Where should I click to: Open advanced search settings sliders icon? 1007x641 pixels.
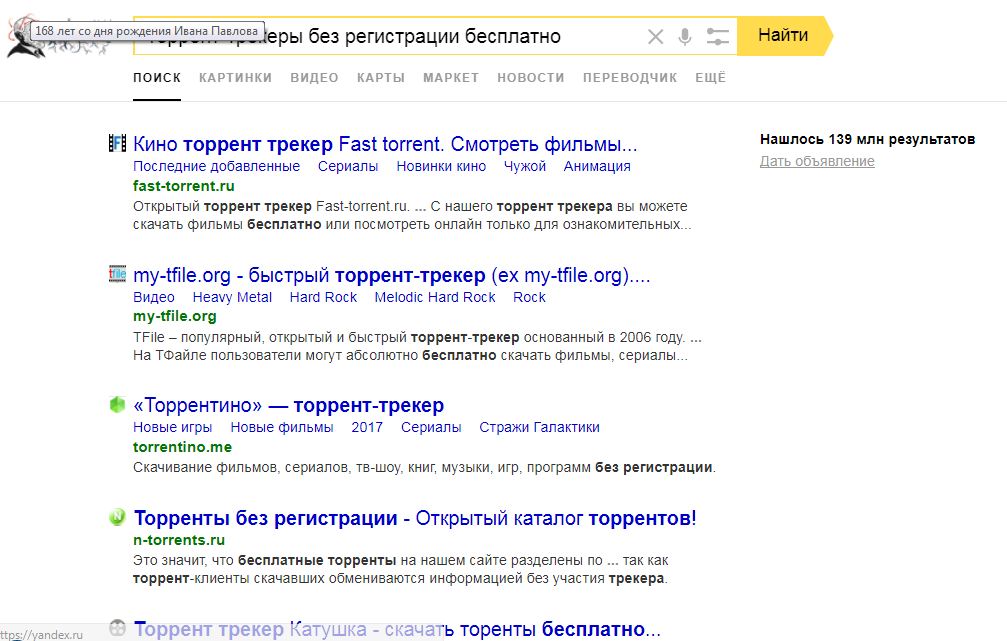click(717, 36)
